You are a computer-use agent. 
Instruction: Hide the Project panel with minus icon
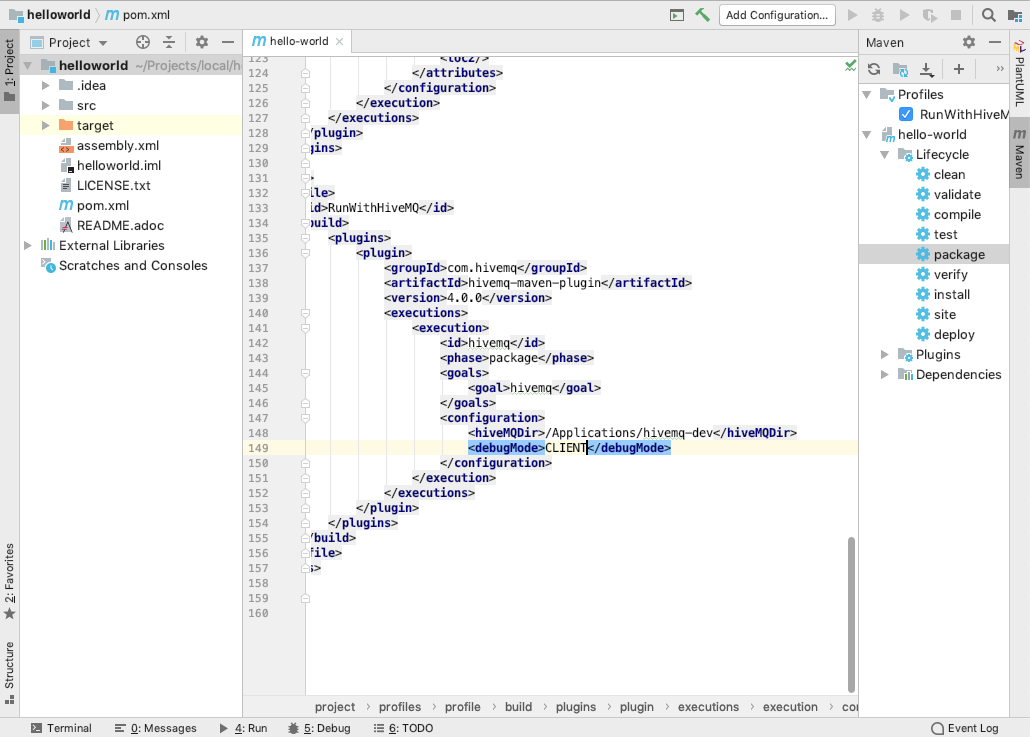pyautogui.click(x=228, y=43)
